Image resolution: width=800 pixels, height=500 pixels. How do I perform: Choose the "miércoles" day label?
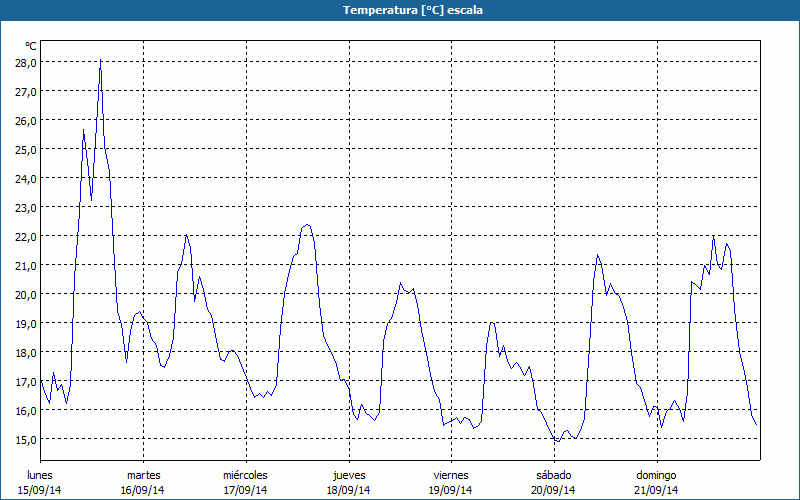pos(245,475)
